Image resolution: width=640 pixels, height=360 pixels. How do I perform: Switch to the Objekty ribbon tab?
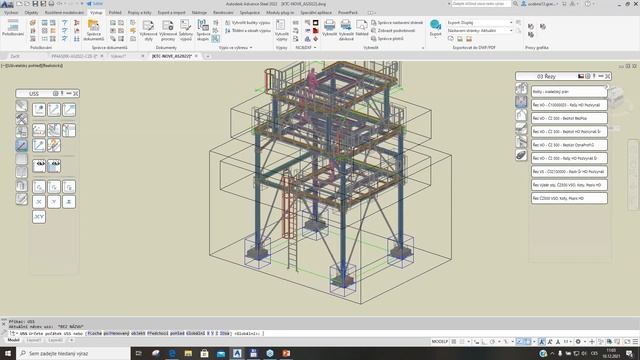31,13
